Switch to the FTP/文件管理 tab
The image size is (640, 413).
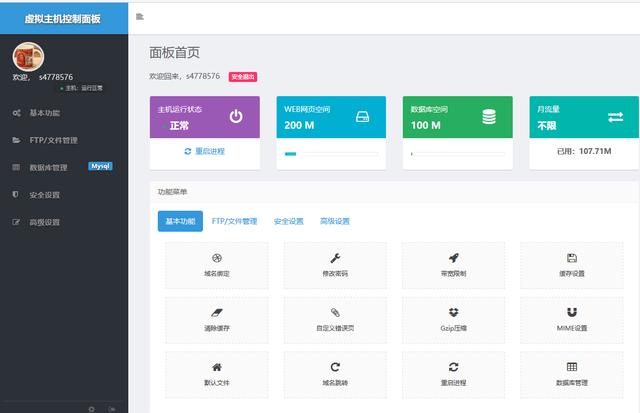[x=234, y=221]
